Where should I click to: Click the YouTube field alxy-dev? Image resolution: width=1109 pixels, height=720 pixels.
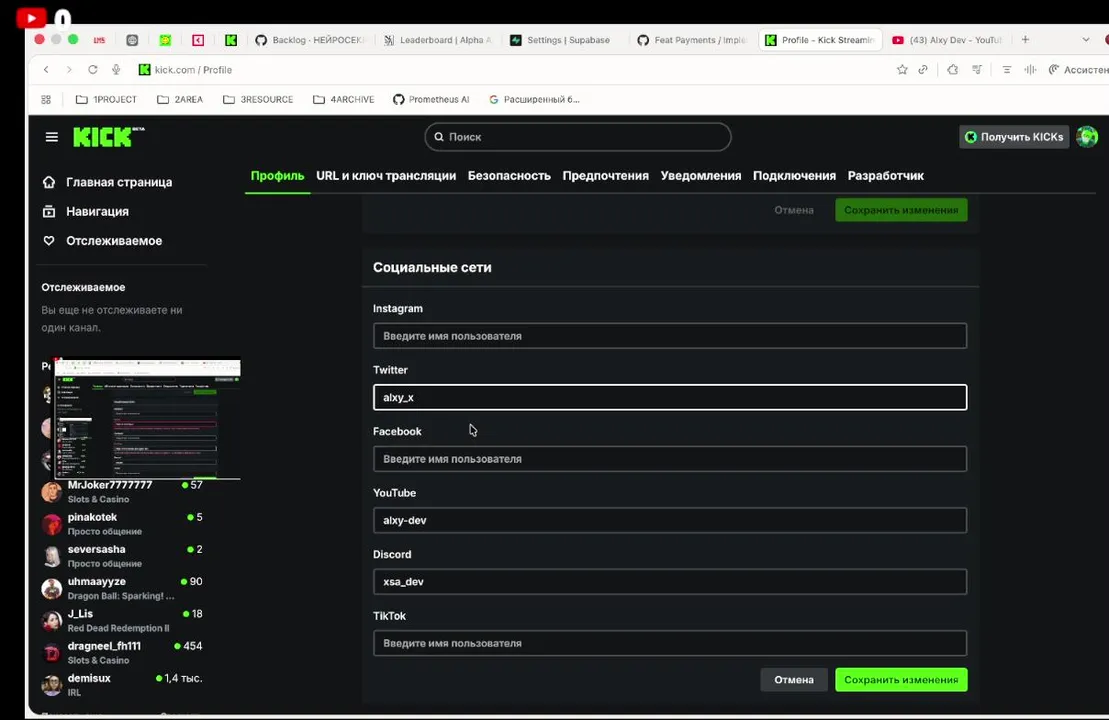(670, 521)
